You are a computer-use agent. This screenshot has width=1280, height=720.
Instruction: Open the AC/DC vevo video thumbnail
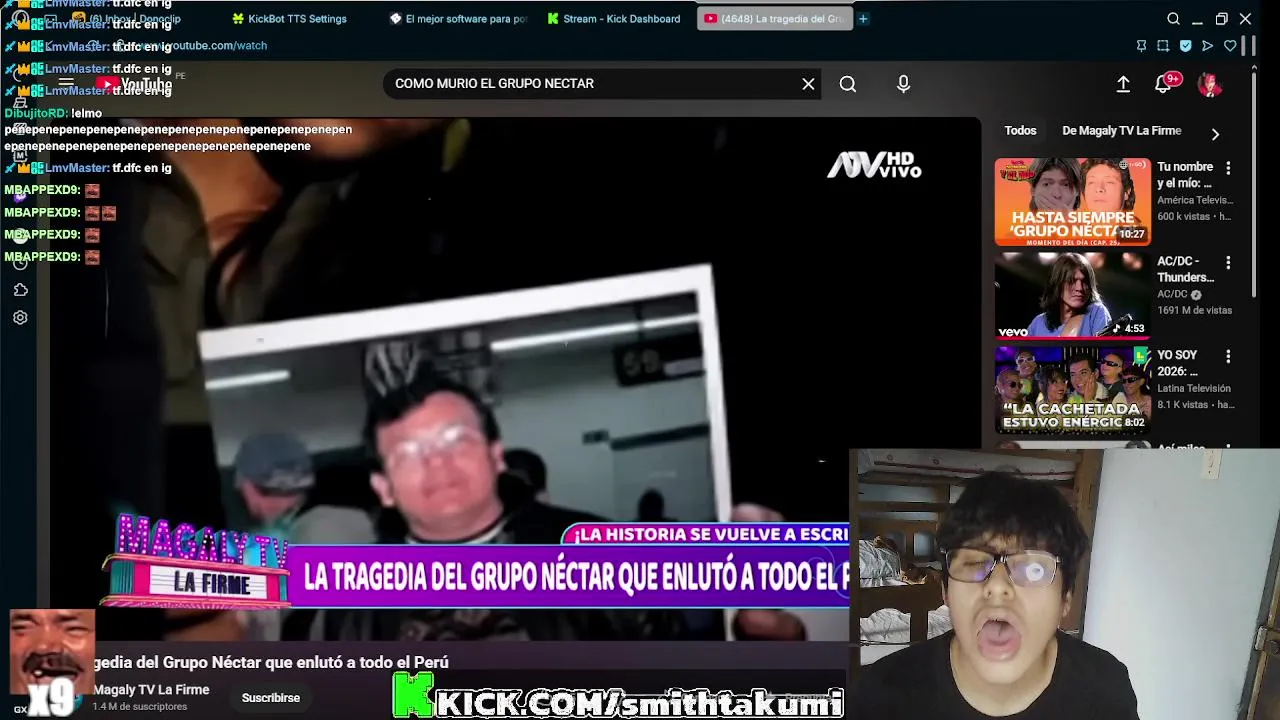[1072, 296]
